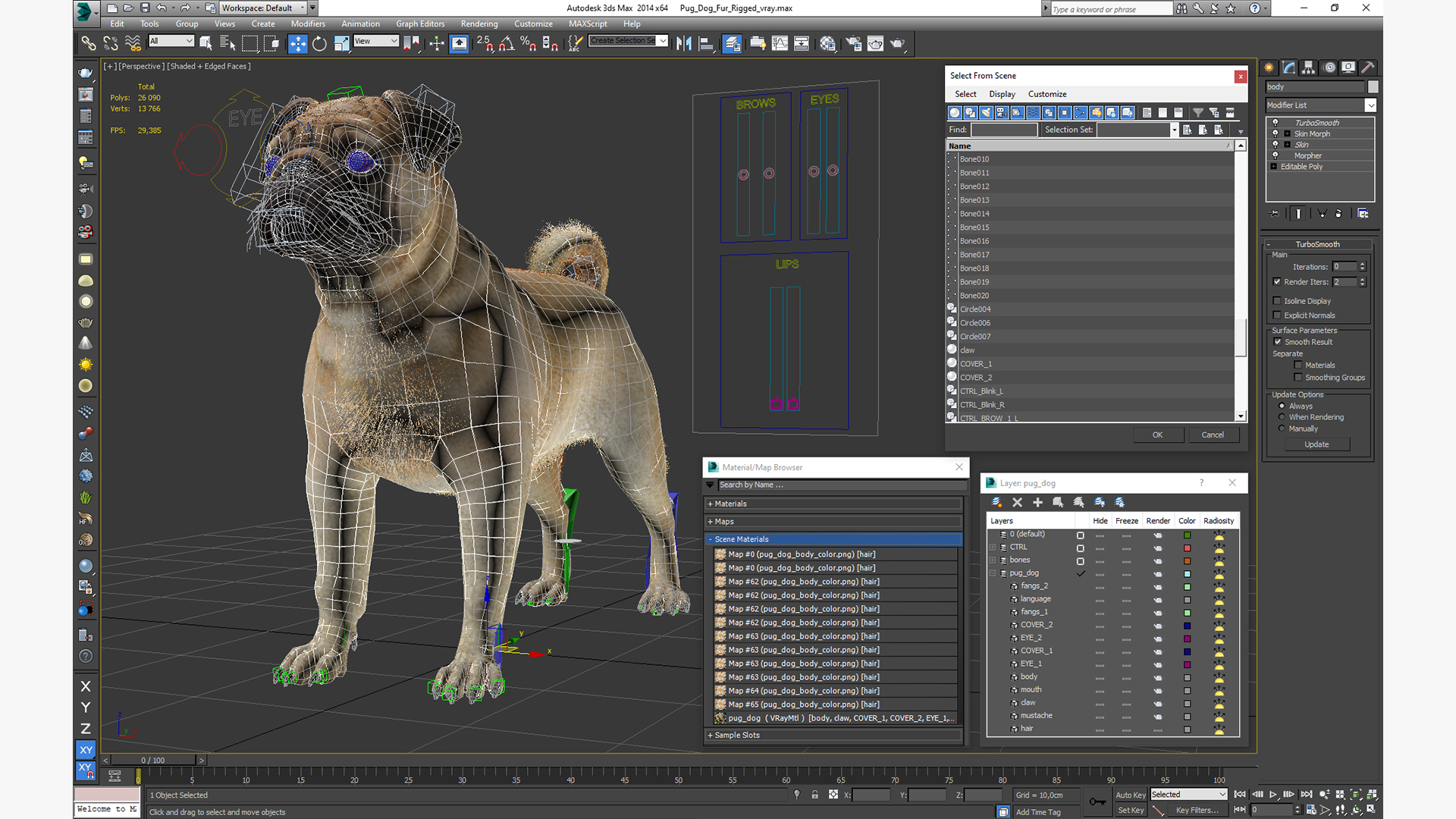Enable Separate by Smoothing Groups checkbox
The image size is (1456, 819).
(1298, 378)
